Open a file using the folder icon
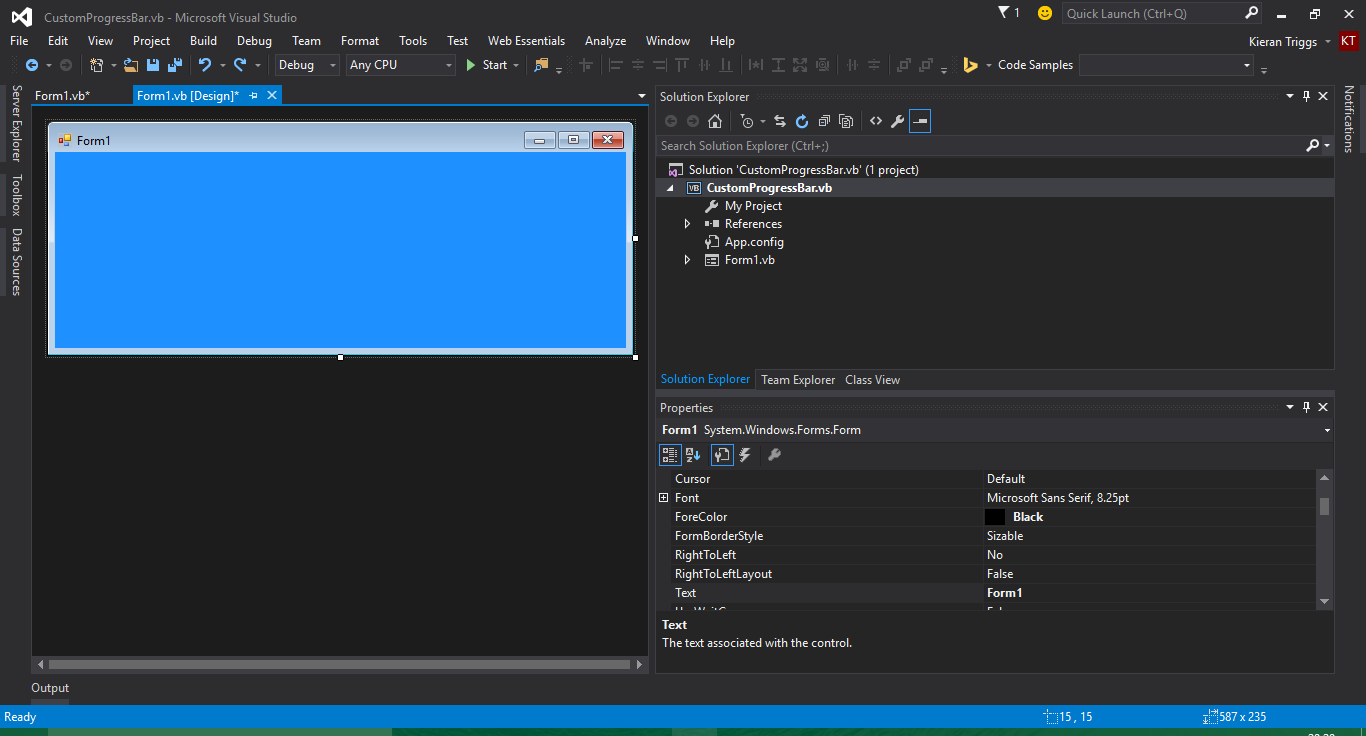The height and width of the screenshot is (736, 1366). pyautogui.click(x=131, y=65)
